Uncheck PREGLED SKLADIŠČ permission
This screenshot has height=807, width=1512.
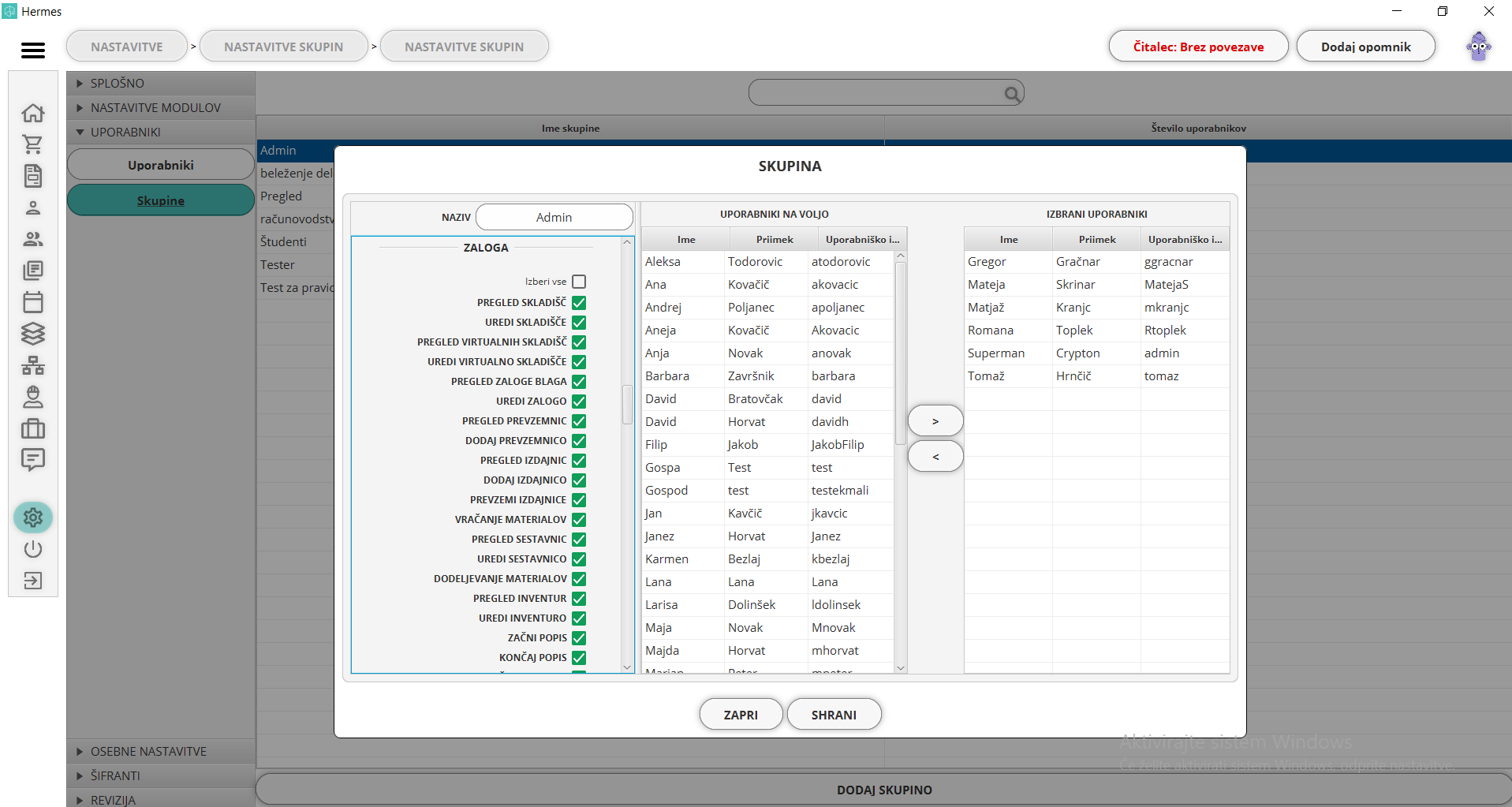point(579,303)
